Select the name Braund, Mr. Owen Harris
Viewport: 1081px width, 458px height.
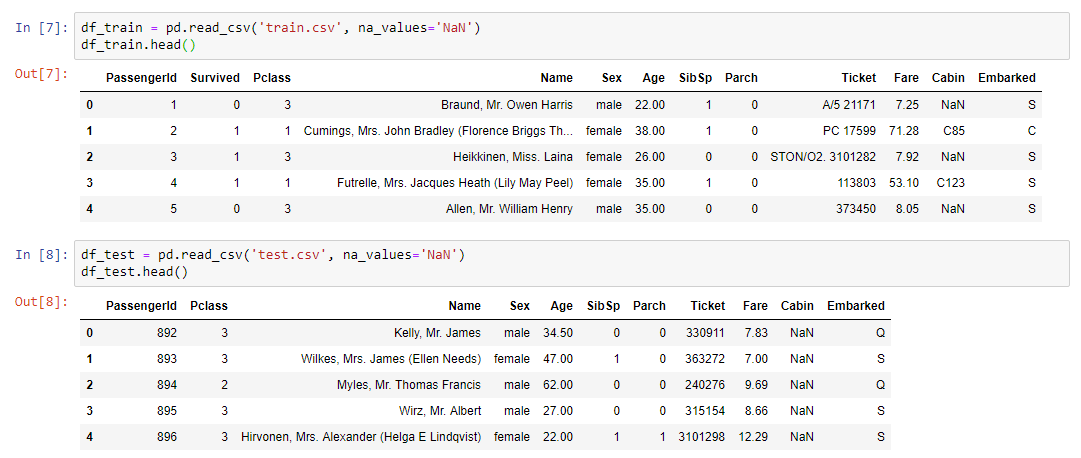click(x=507, y=105)
